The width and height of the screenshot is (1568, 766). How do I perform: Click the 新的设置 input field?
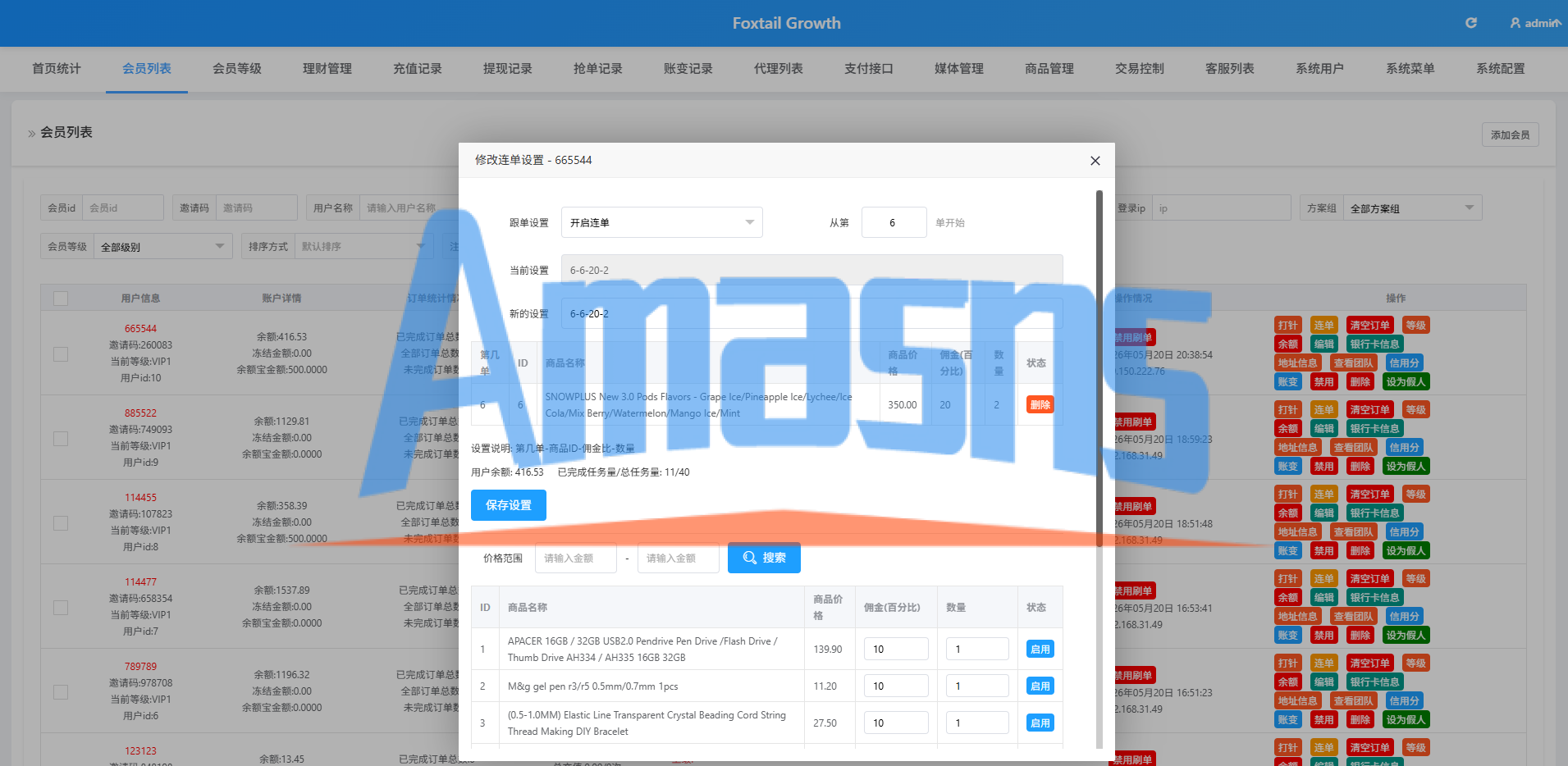point(811,313)
